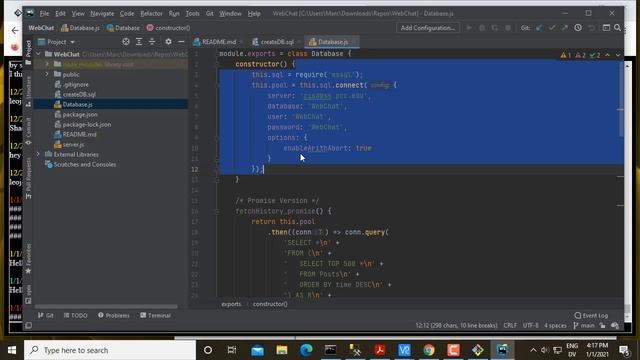Click the Git update project icon

coord(539,28)
